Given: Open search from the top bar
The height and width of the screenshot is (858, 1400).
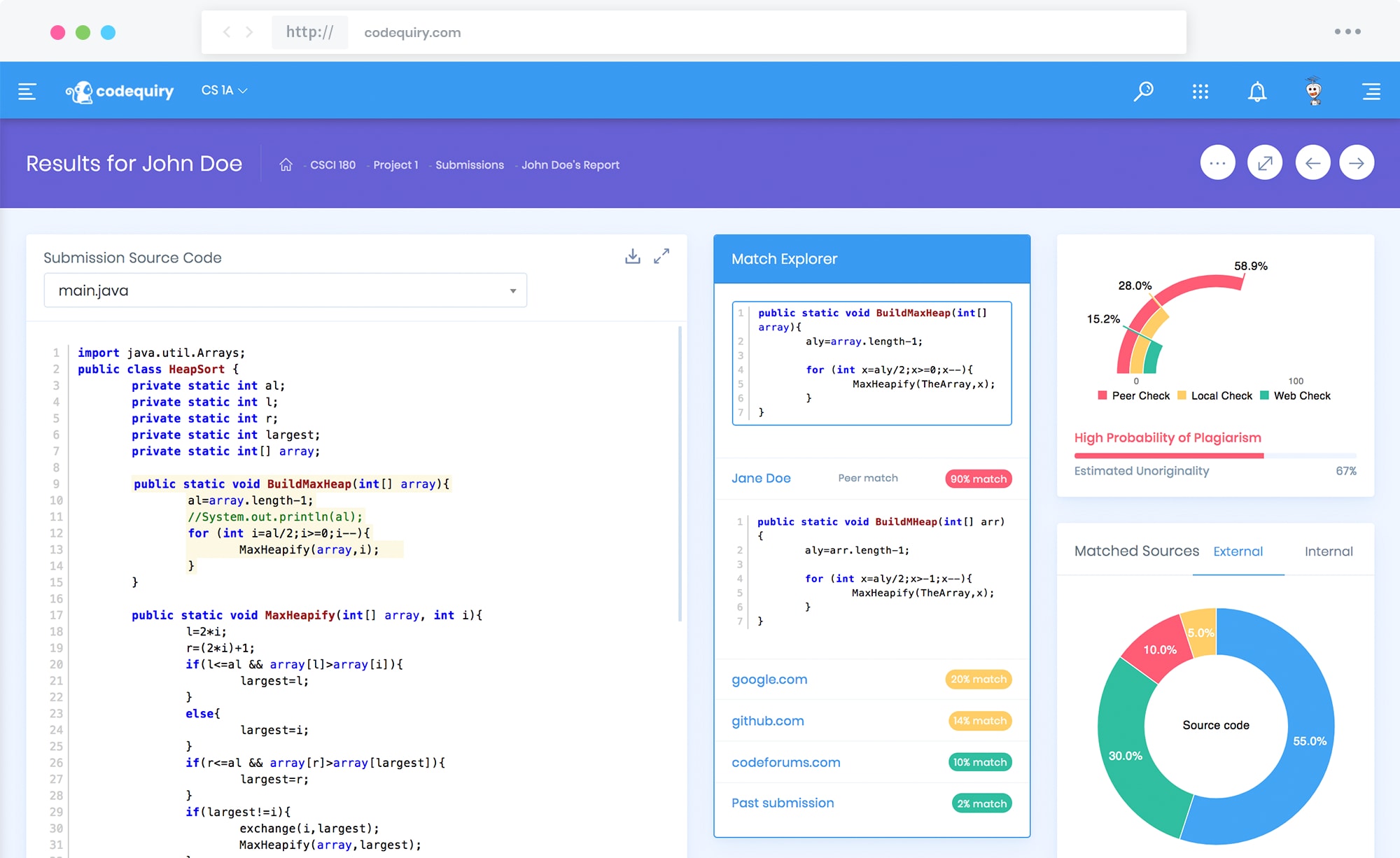Looking at the screenshot, I should point(1144,91).
